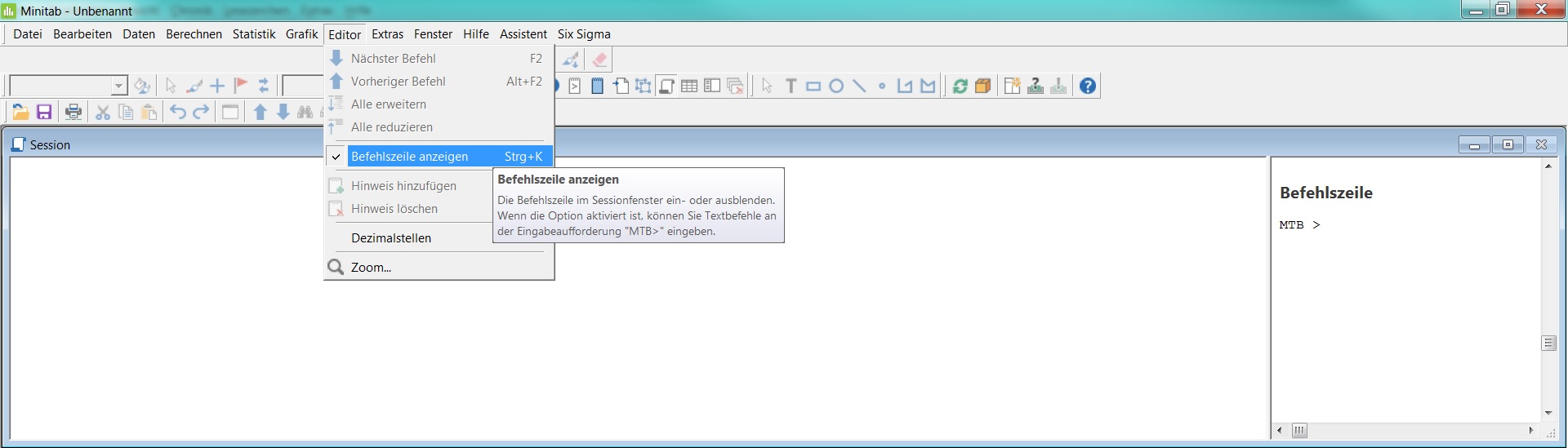Image resolution: width=1568 pixels, height=448 pixels.
Task: Select the crosshair plus tool
Action: click(217, 86)
